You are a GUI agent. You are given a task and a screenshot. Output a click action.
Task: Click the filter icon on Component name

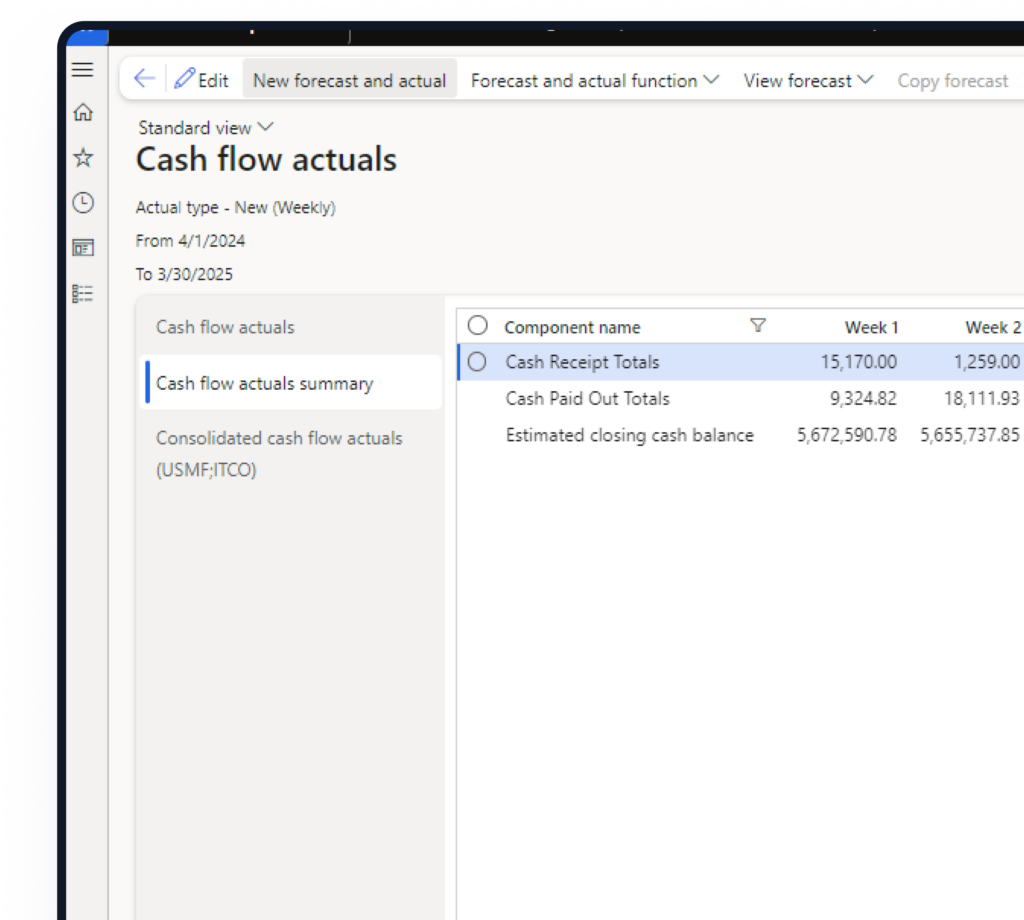(758, 326)
